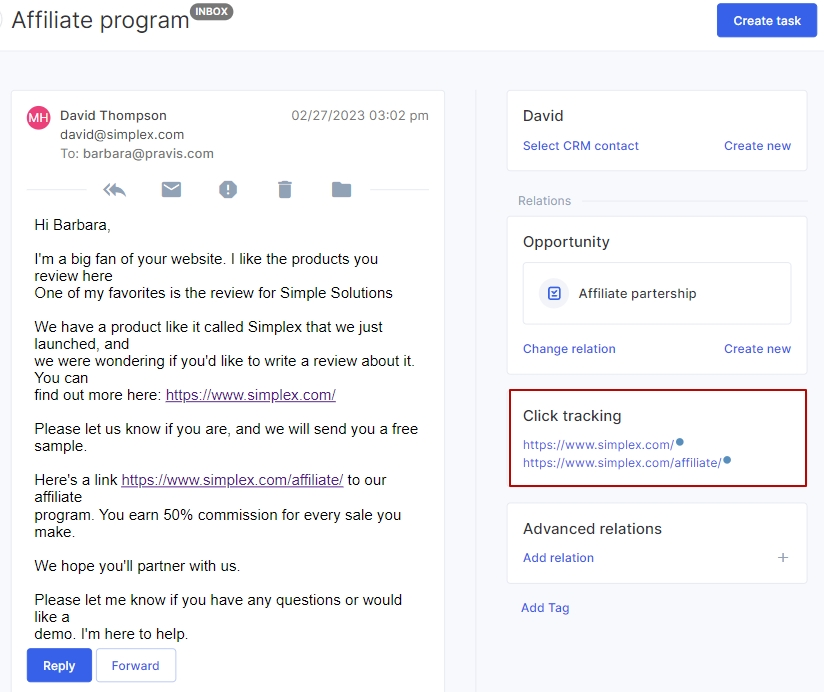This screenshot has width=824, height=692.
Task: Click the Add Tag link
Action: [x=545, y=607]
